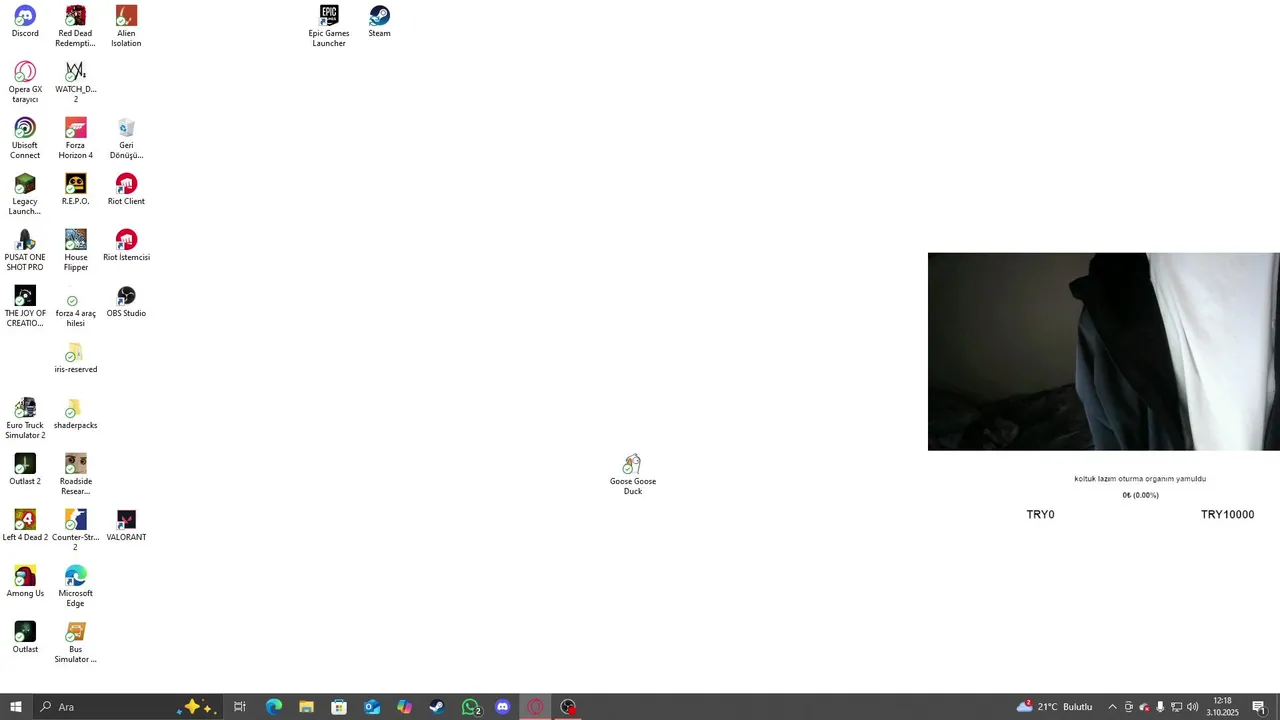Click the TRY10000 goal target label
Screen dimensions: 1280x720
1227,515
